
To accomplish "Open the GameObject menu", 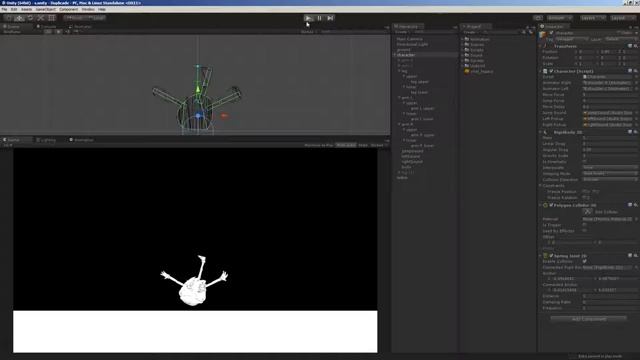I will (45, 9).
